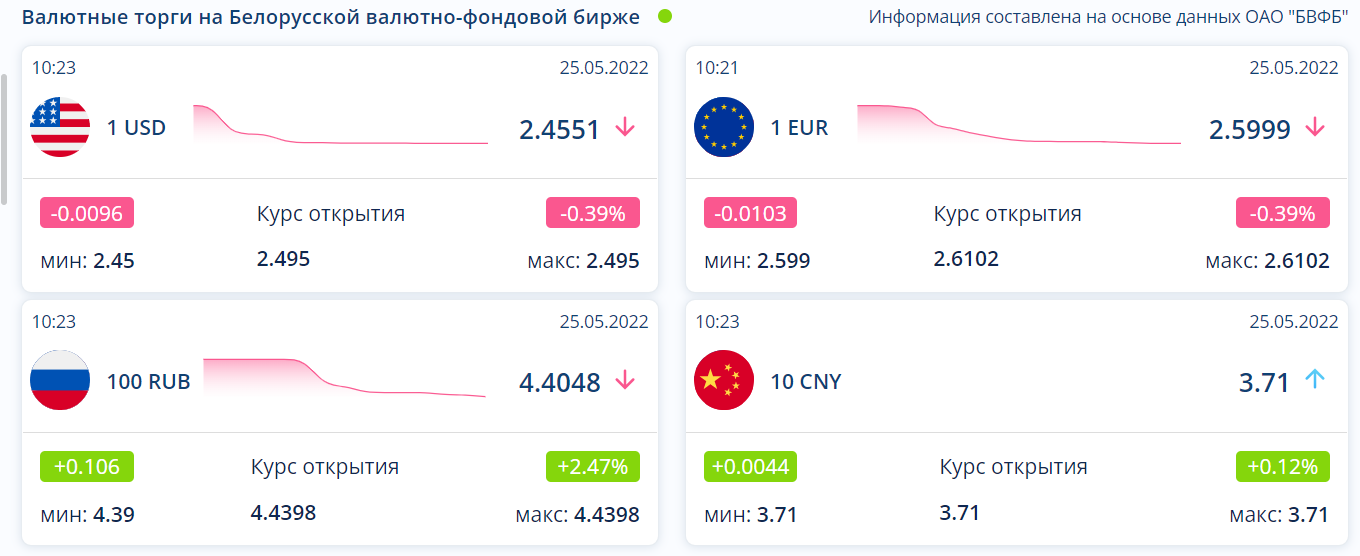Image resolution: width=1360 pixels, height=556 pixels.
Task: Click the European Union flag icon
Action: click(x=723, y=127)
